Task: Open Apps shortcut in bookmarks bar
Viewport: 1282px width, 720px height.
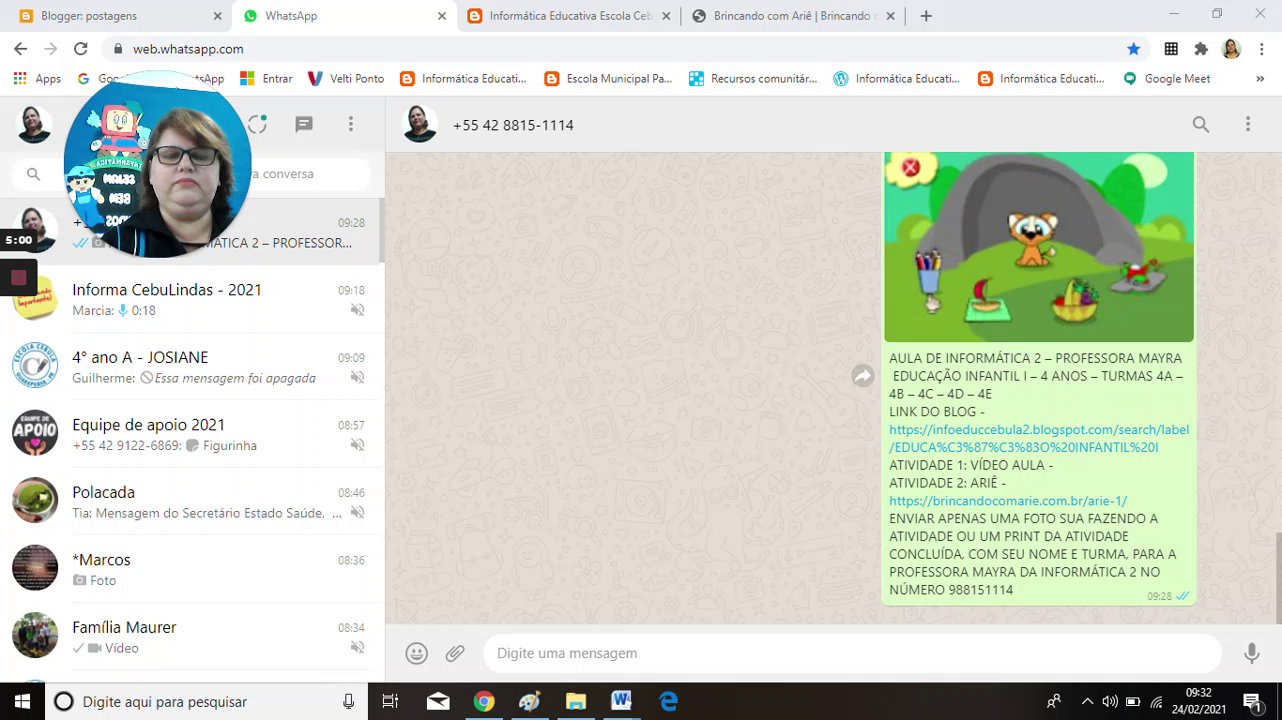Action: pos(37,79)
